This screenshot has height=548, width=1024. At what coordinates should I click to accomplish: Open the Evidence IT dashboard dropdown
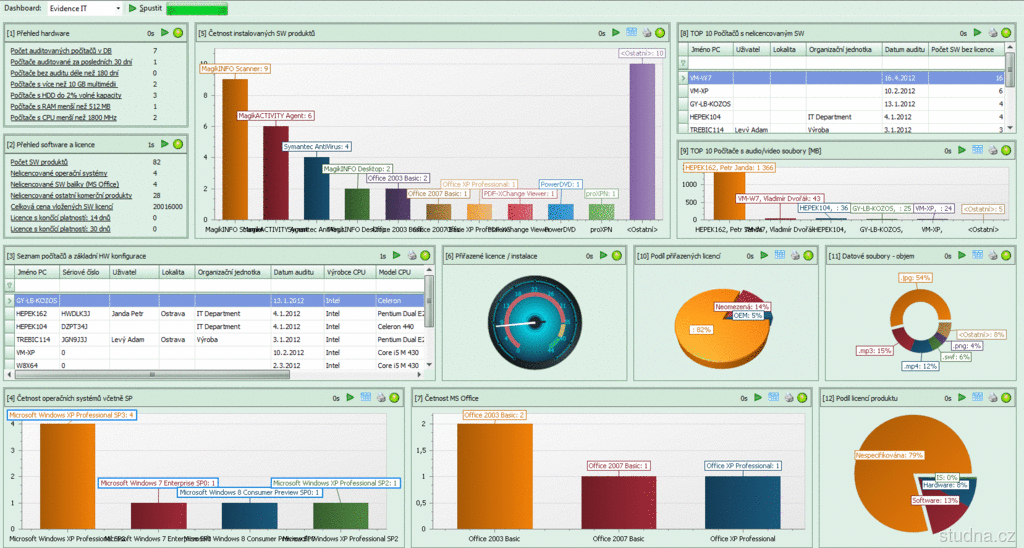point(117,8)
